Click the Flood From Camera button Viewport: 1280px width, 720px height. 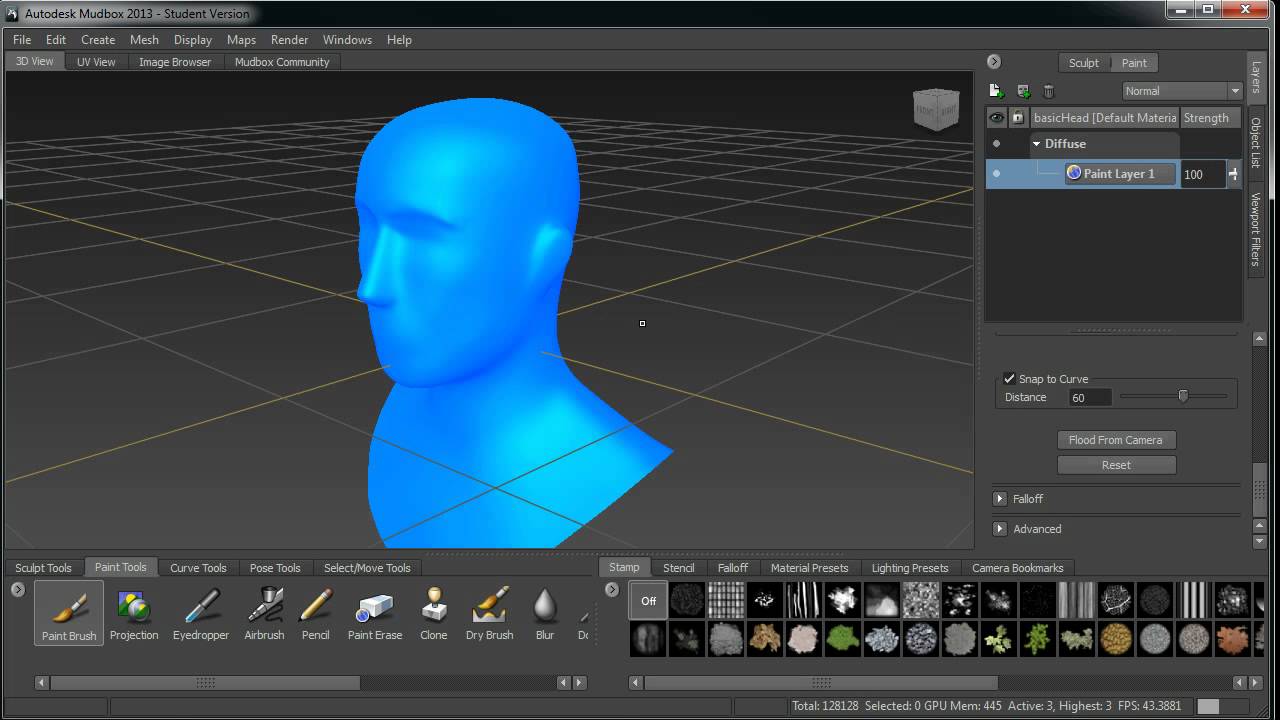point(1116,440)
